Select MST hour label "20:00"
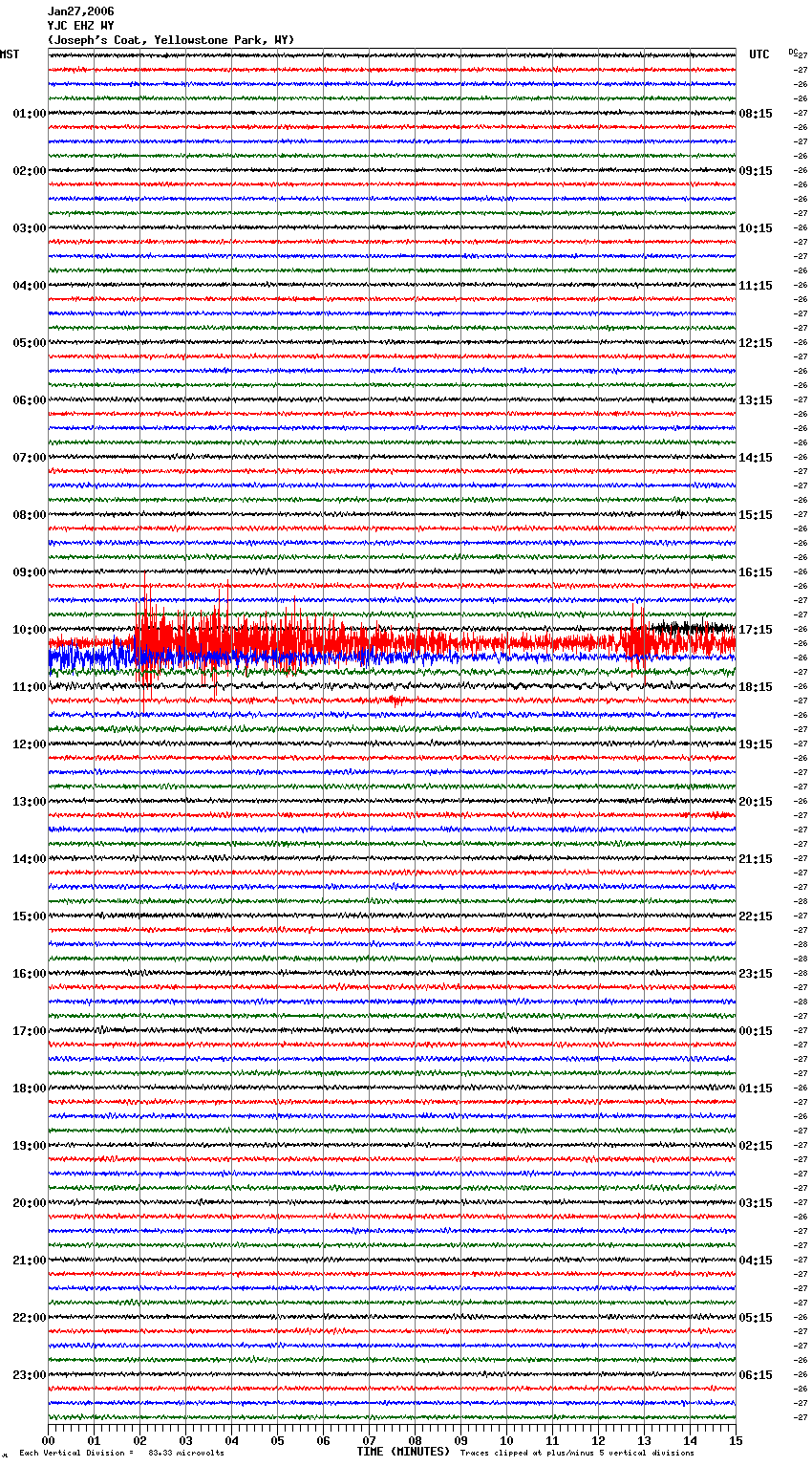812x1466 pixels. (30, 1203)
